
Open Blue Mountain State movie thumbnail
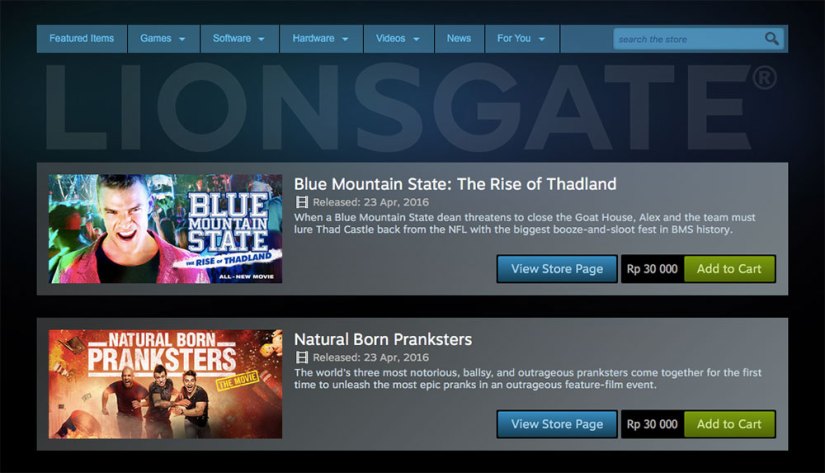165,229
